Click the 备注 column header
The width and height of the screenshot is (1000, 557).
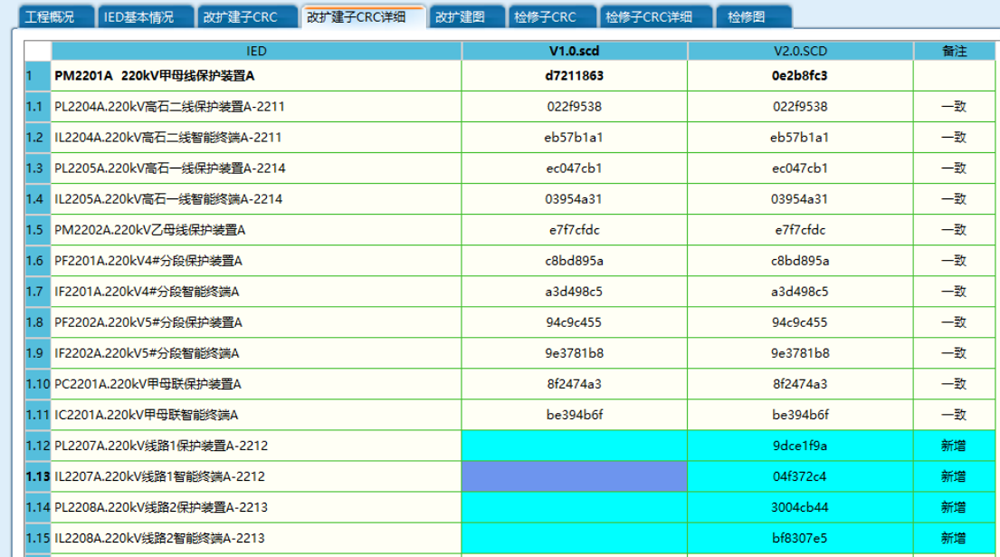[x=953, y=51]
